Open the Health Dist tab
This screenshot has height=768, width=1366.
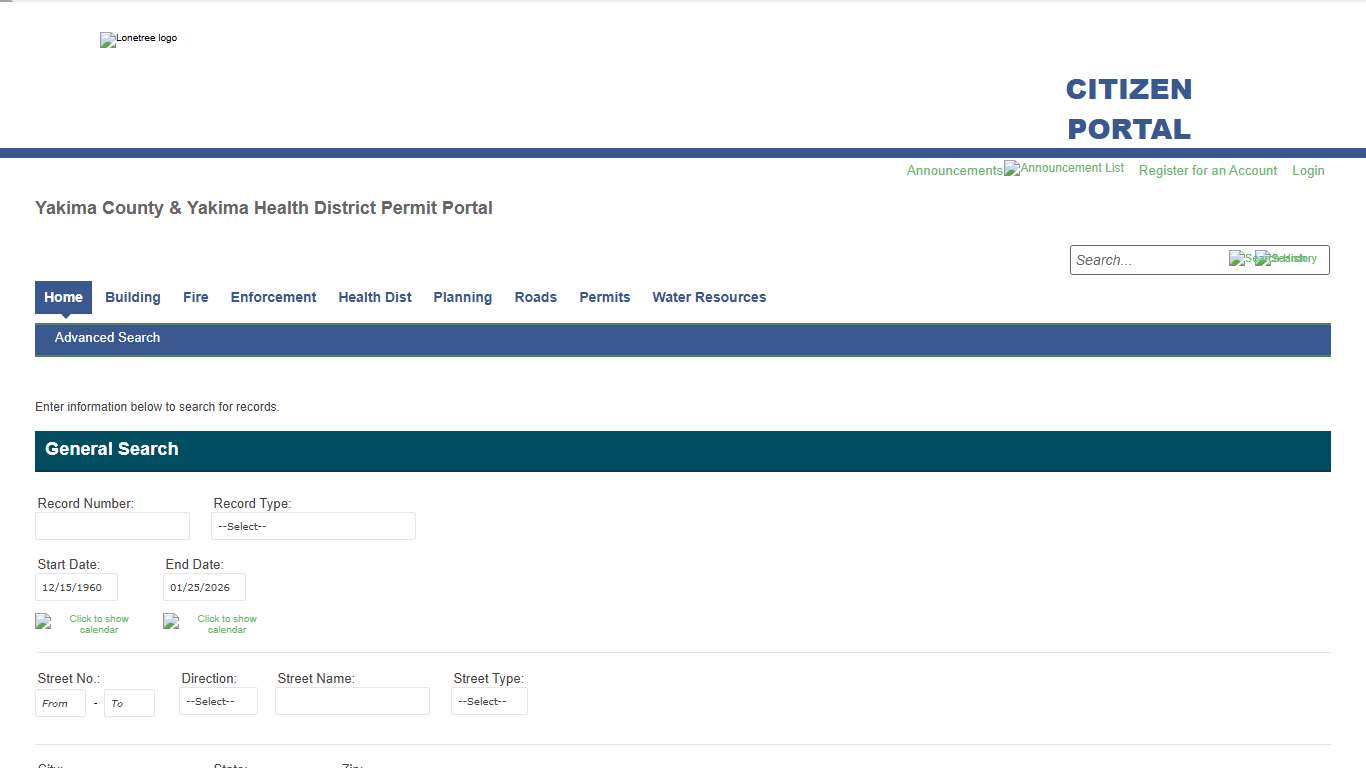[x=375, y=297]
